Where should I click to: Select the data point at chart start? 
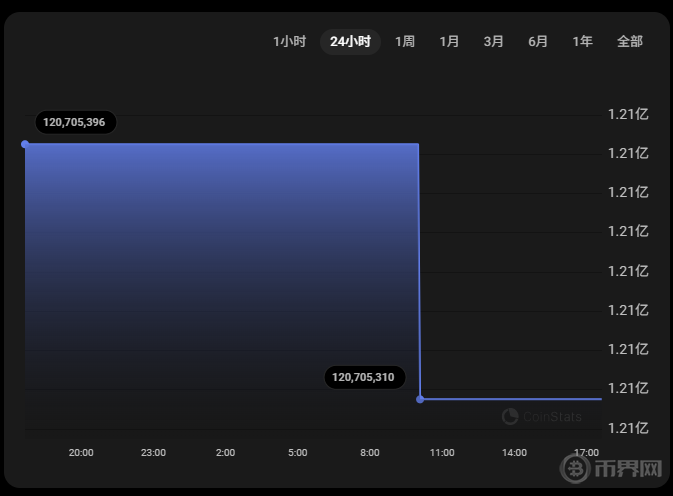[x=25, y=144]
